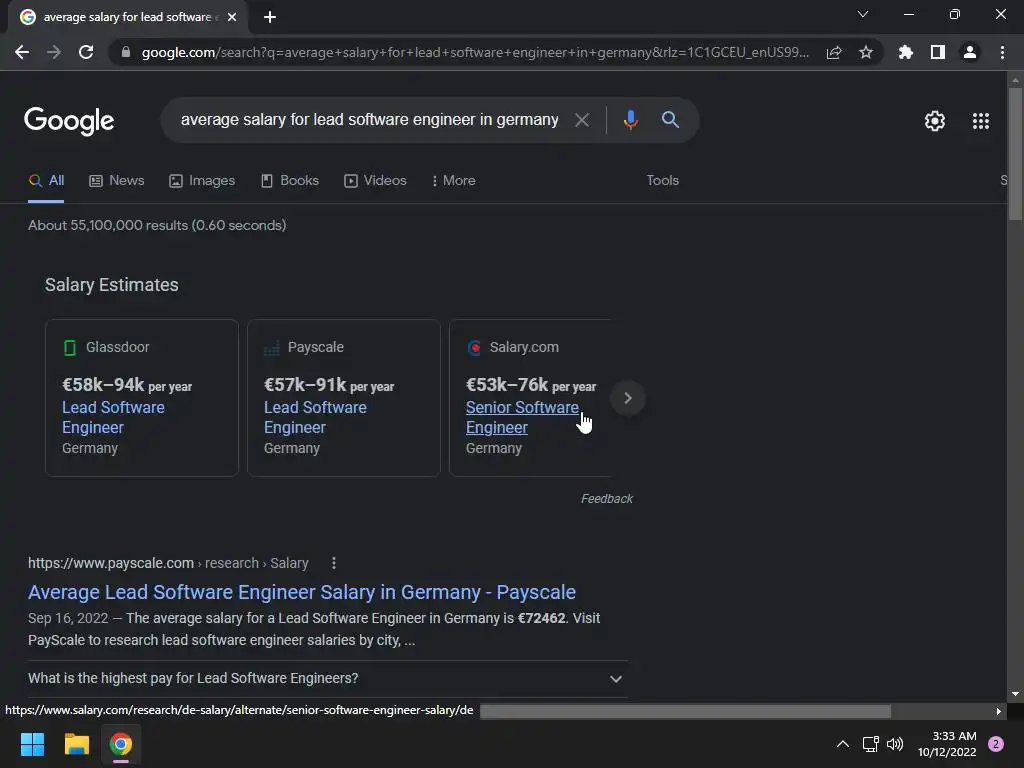The height and width of the screenshot is (768, 1024).
Task: Click the €57k–91k per year figure
Action: (328, 385)
